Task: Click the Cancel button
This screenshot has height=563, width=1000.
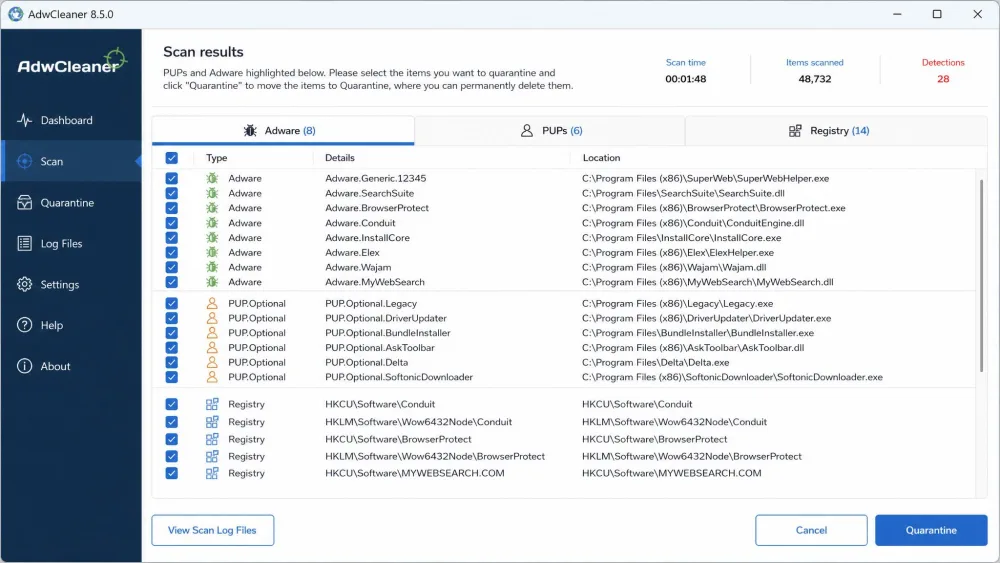Action: (811, 530)
